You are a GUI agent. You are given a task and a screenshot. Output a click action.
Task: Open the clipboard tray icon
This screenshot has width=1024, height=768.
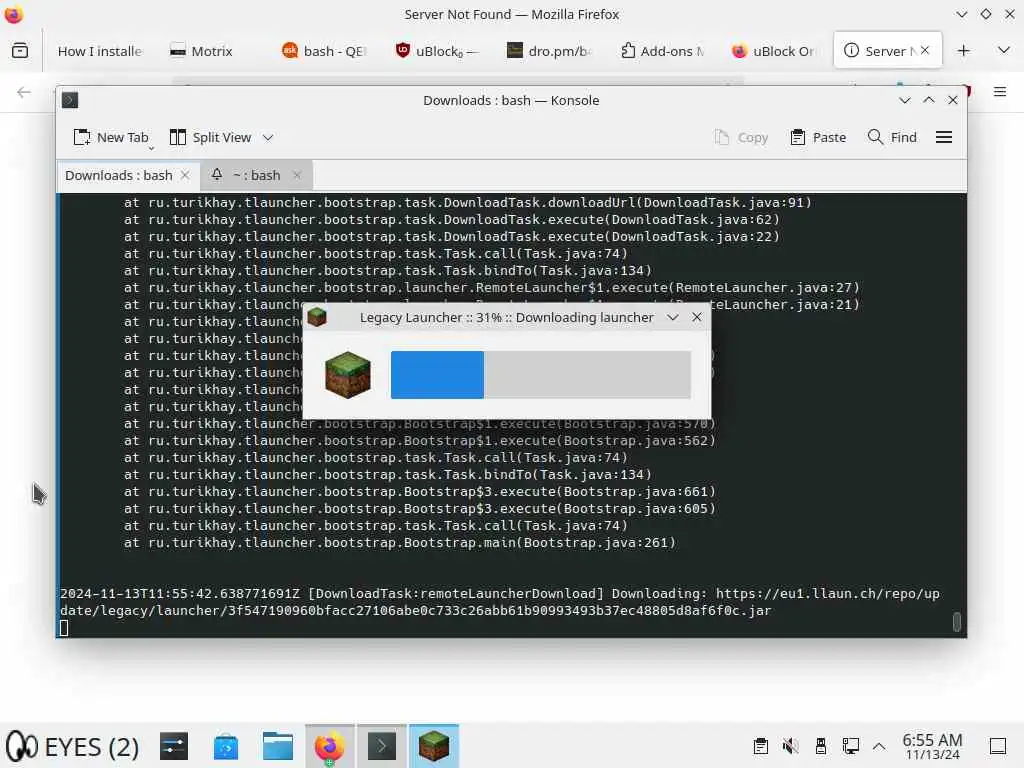pos(760,746)
